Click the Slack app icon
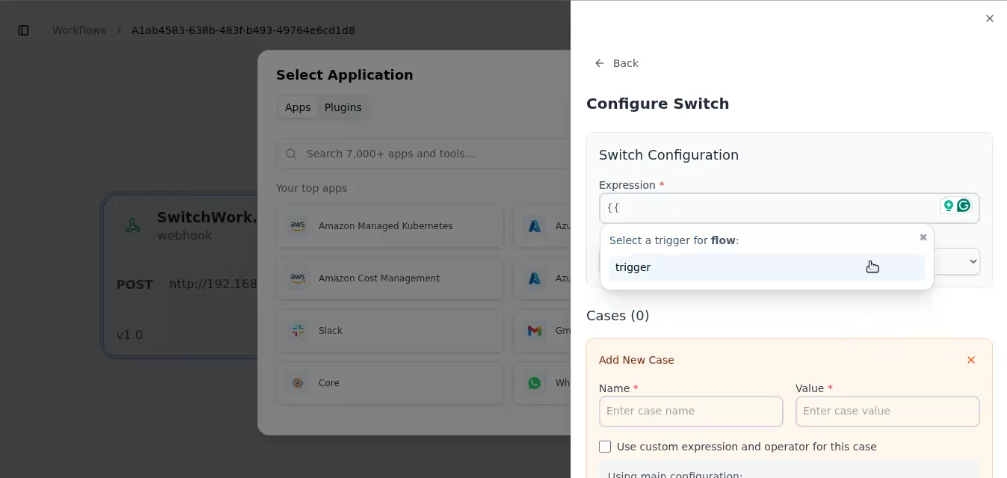The height and width of the screenshot is (478, 1007). (297, 330)
